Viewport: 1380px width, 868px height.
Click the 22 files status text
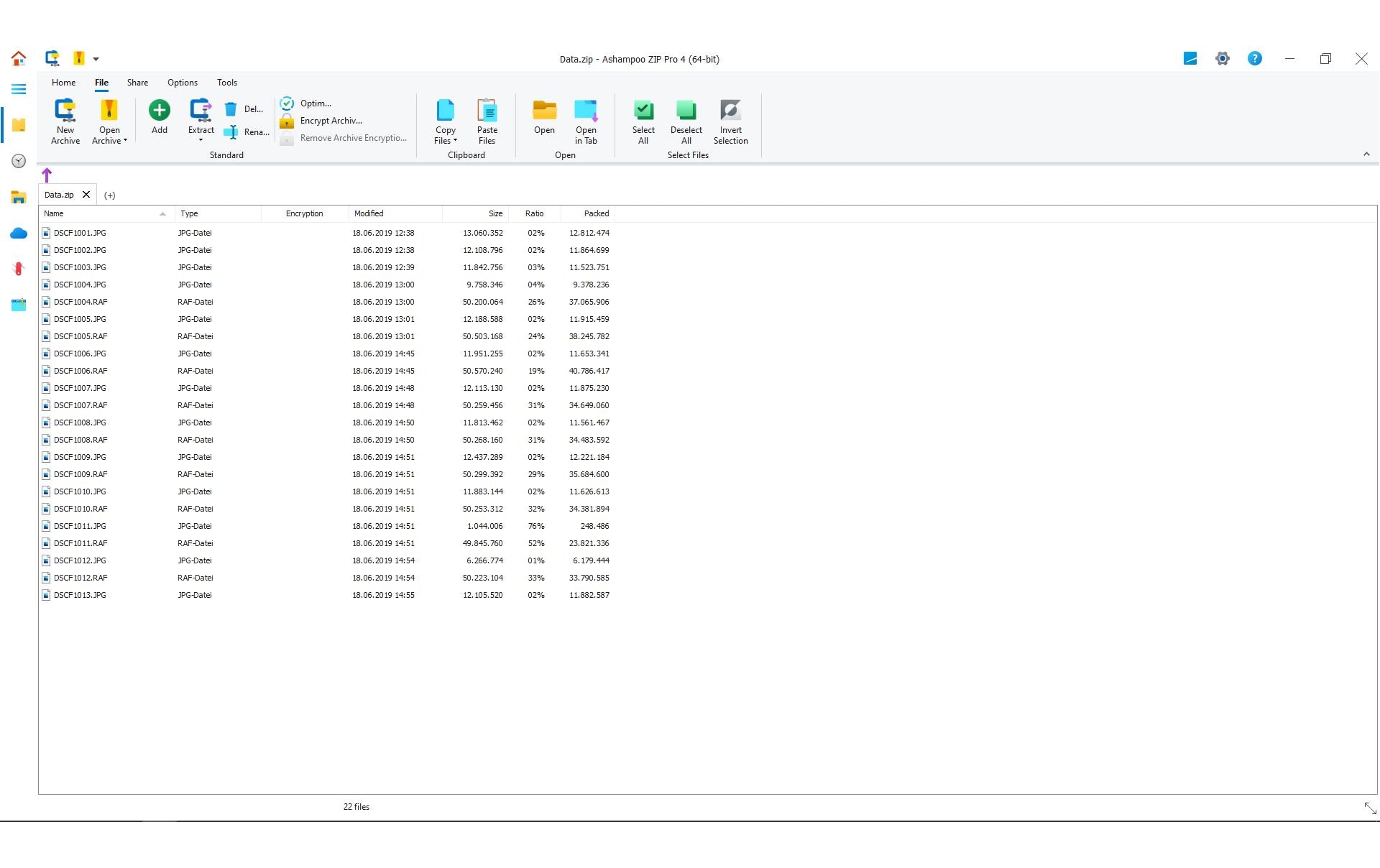pyautogui.click(x=356, y=807)
